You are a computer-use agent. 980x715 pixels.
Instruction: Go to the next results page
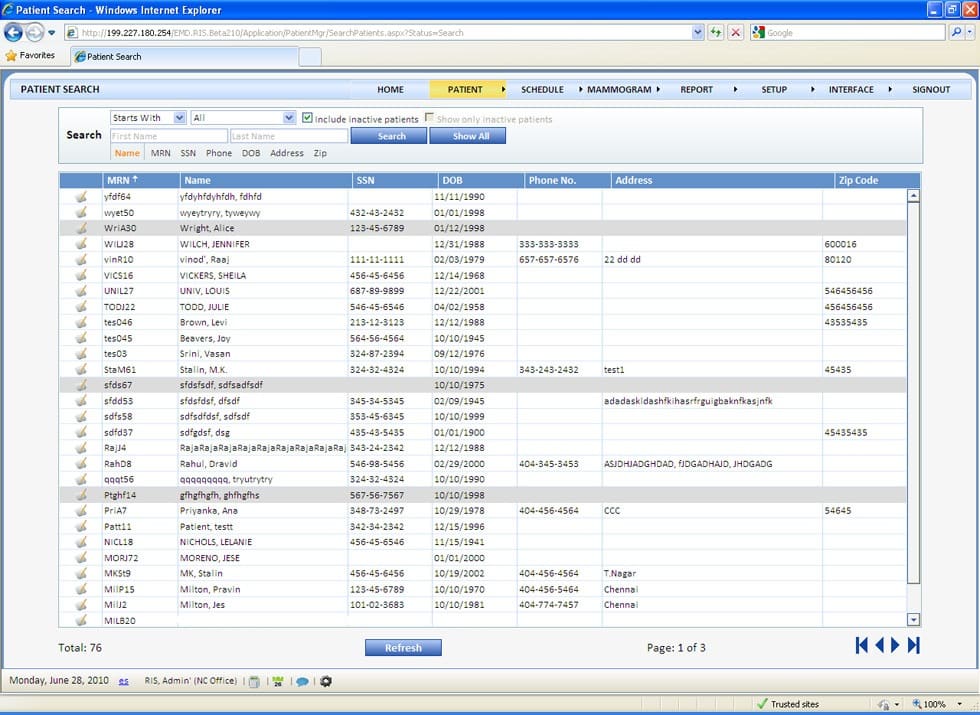tap(896, 646)
